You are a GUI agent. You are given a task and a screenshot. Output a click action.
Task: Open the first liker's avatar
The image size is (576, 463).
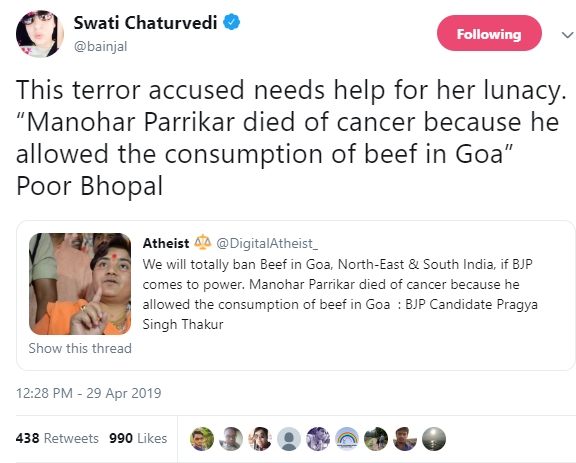[202, 439]
